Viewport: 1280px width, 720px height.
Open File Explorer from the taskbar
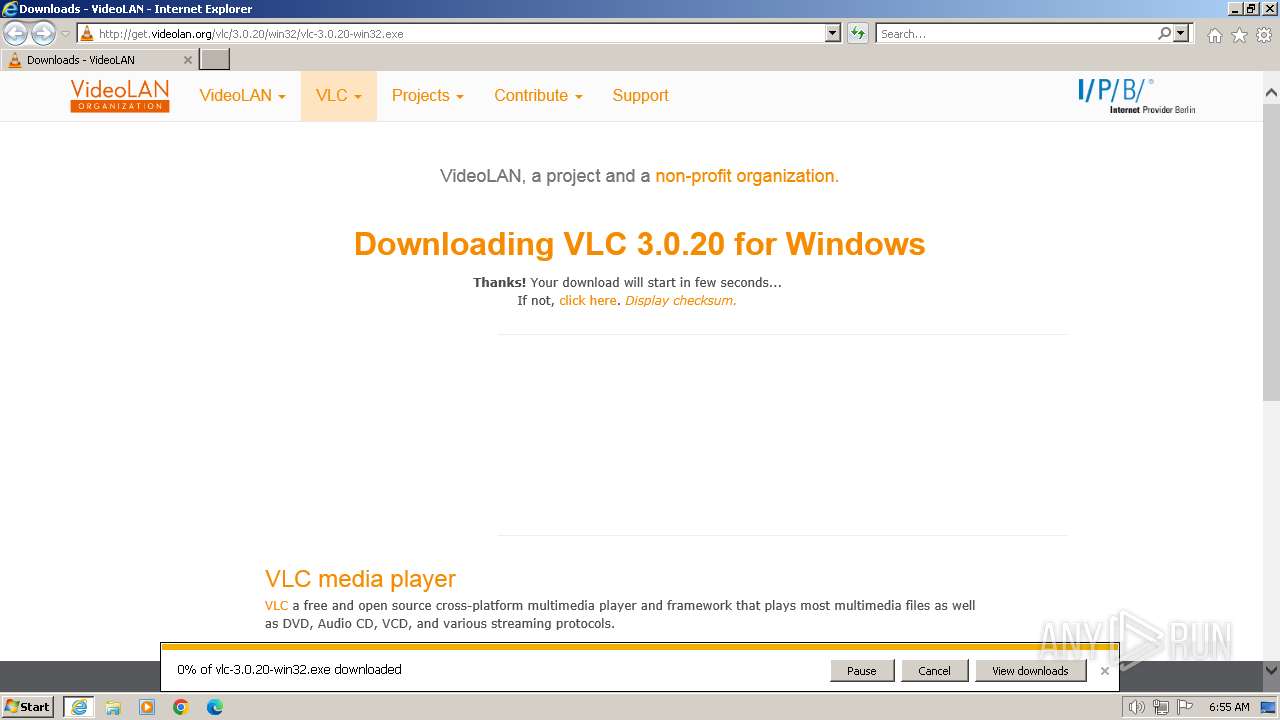pos(113,707)
